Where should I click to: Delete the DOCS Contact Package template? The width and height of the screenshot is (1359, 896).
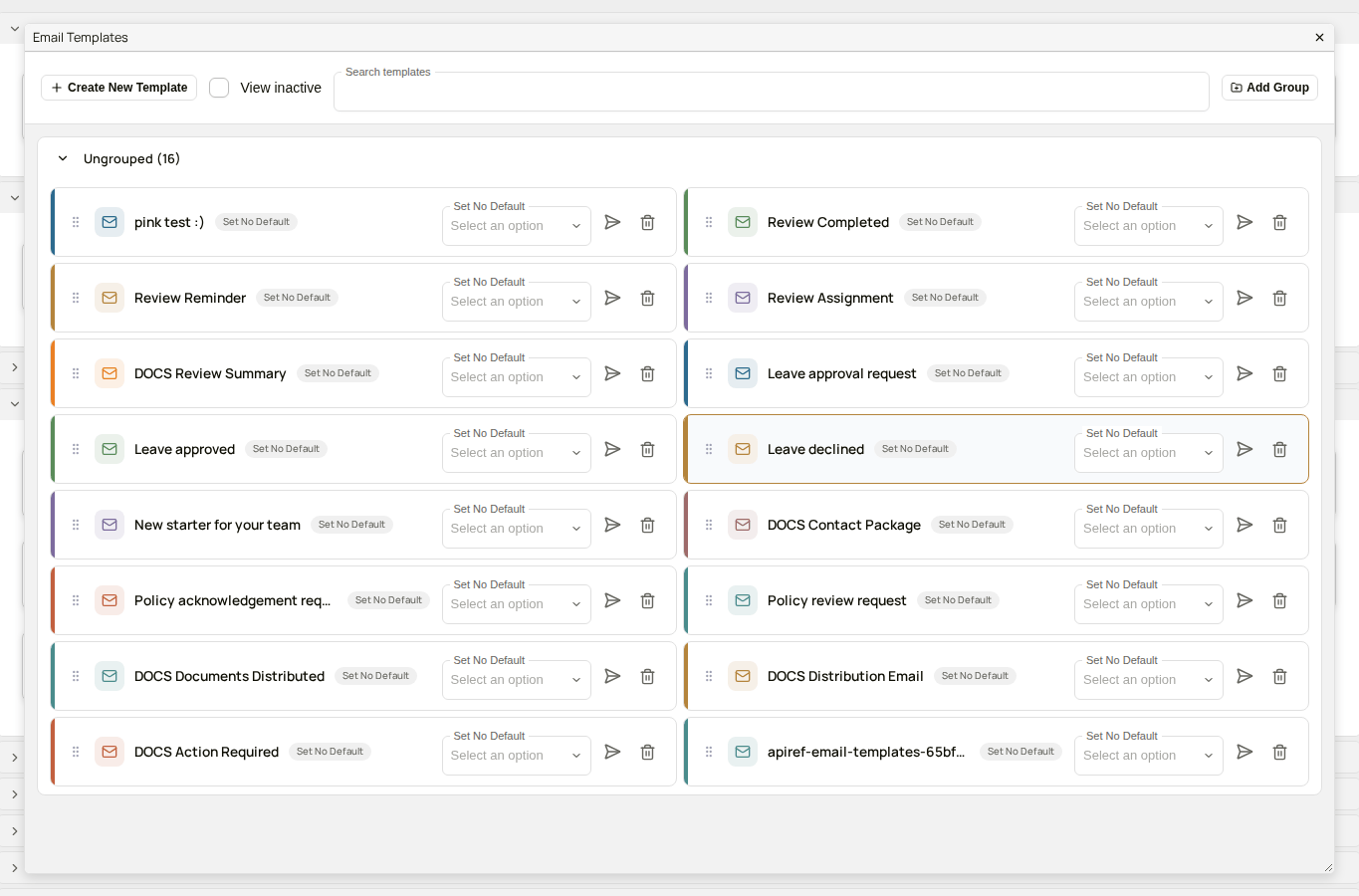coord(1280,525)
